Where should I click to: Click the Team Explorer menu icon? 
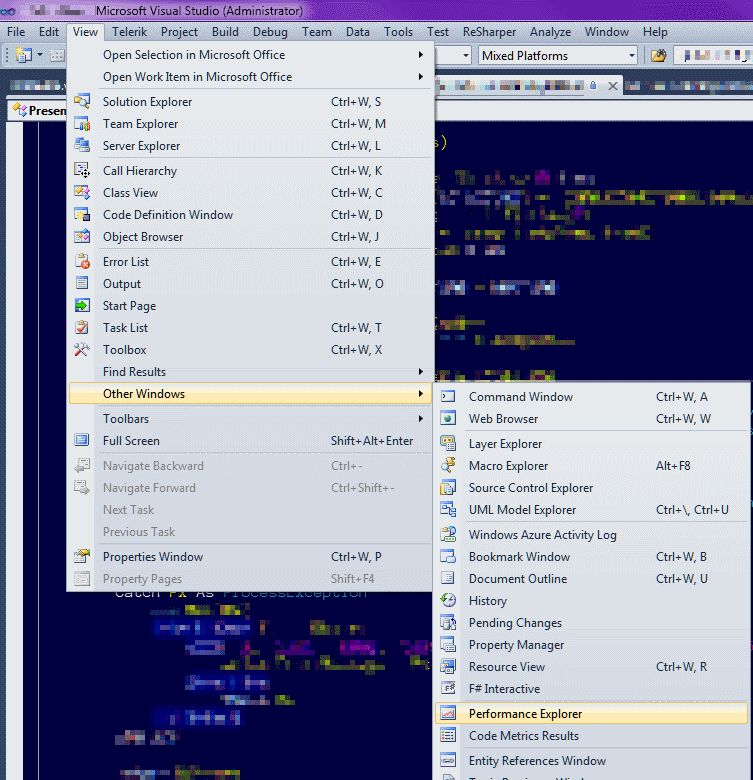pyautogui.click(x=82, y=123)
